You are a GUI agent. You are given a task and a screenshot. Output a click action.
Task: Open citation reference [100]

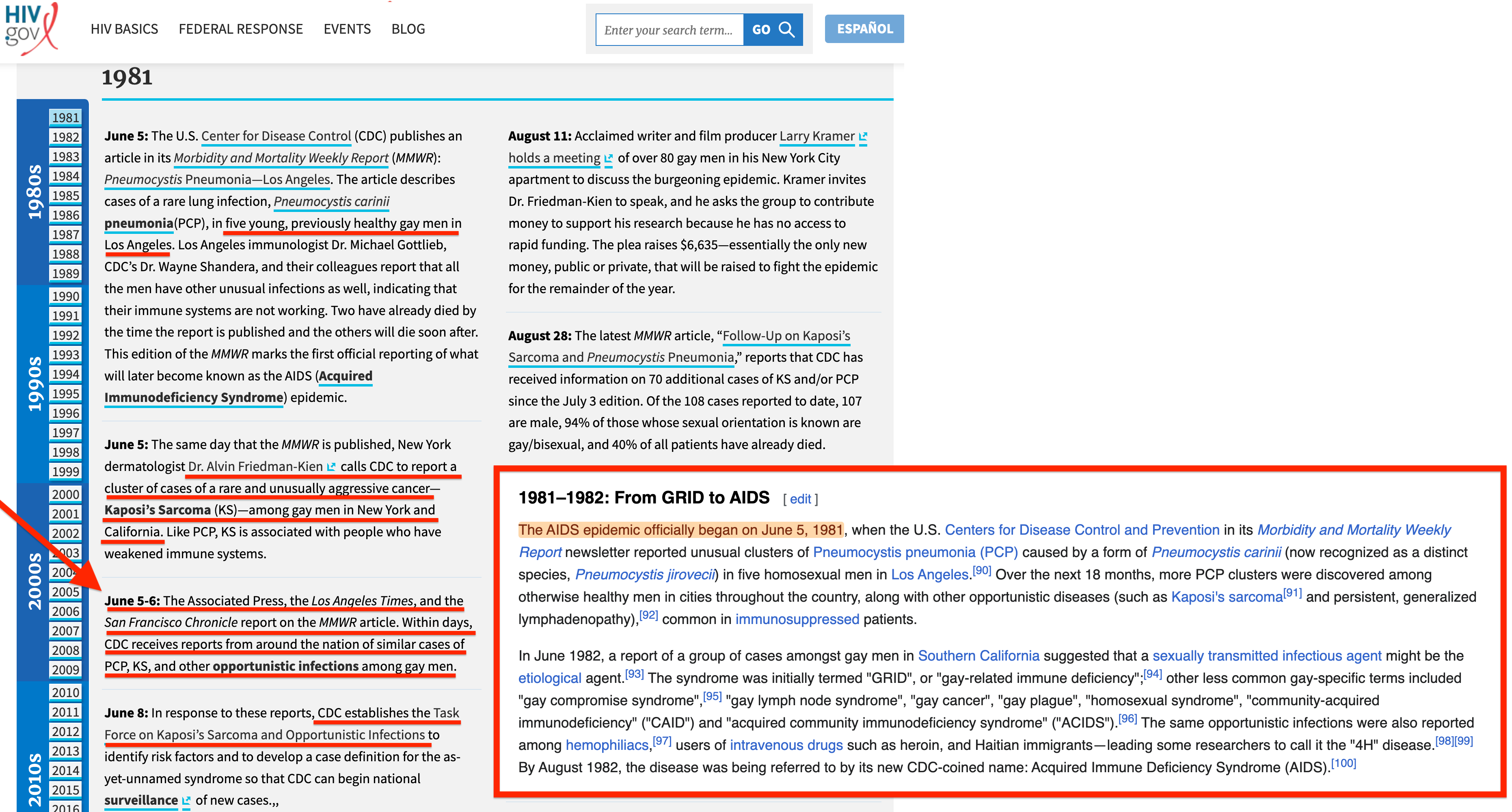pyautogui.click(x=1344, y=763)
